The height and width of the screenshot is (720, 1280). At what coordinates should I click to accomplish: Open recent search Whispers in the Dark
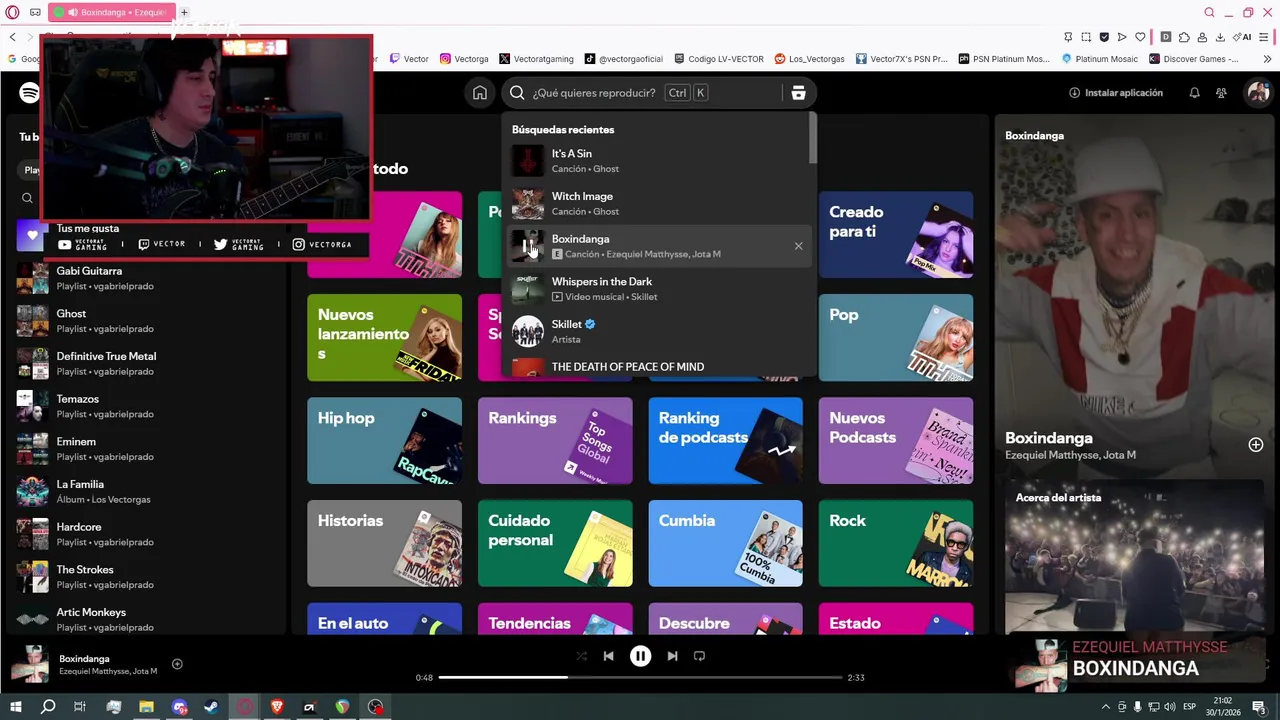pyautogui.click(x=659, y=289)
